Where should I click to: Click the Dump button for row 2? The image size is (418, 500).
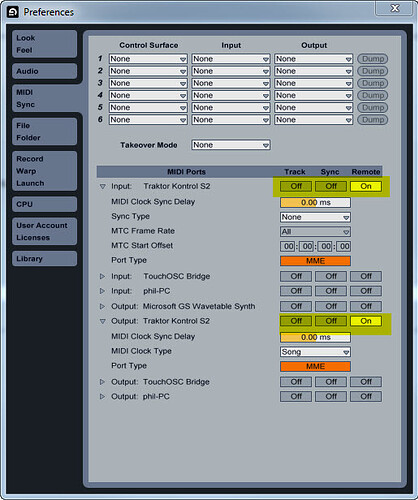coord(373,71)
